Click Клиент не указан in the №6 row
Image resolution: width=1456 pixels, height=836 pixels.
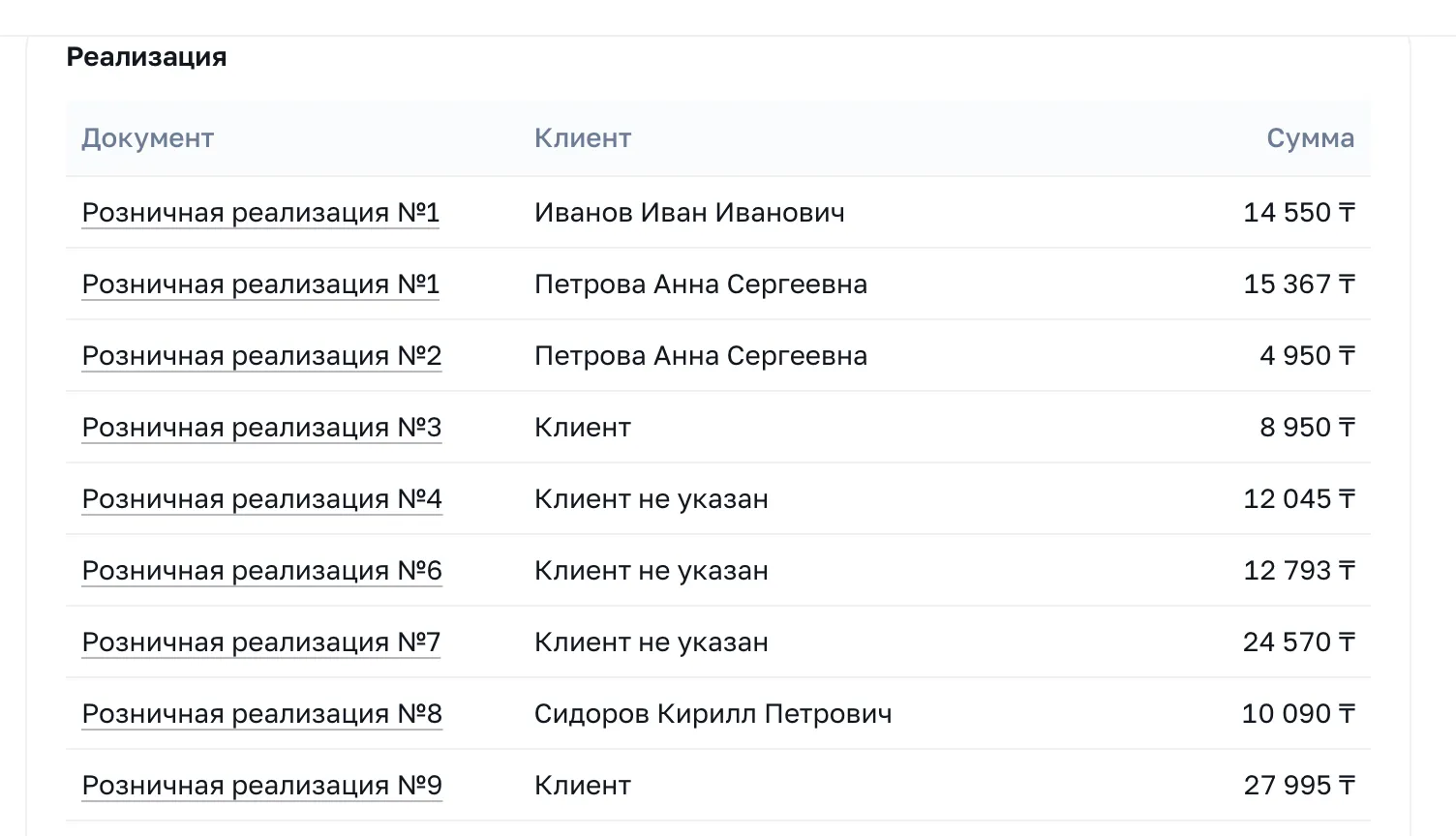tap(652, 571)
